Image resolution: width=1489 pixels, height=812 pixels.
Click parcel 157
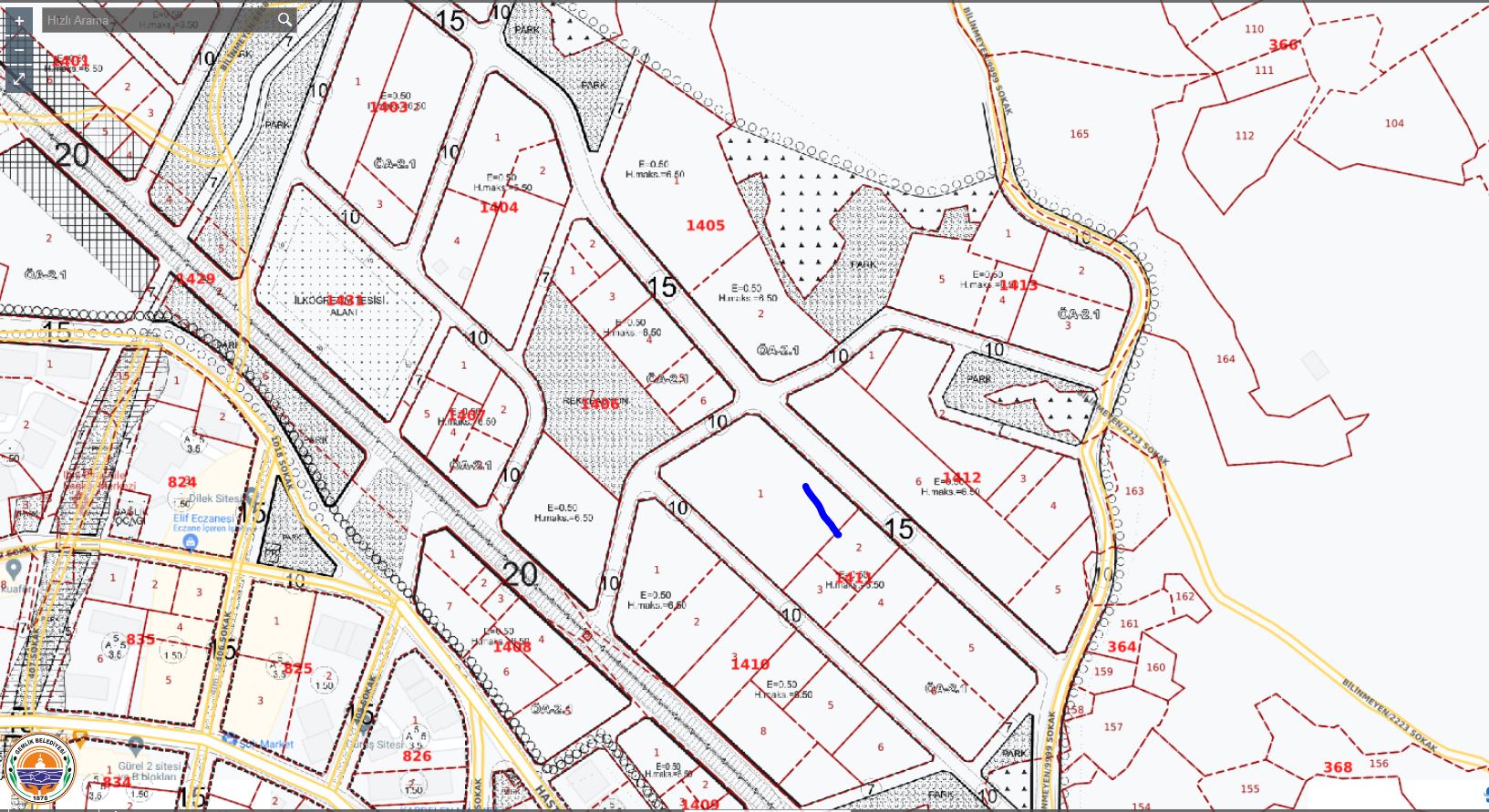(x=1113, y=727)
